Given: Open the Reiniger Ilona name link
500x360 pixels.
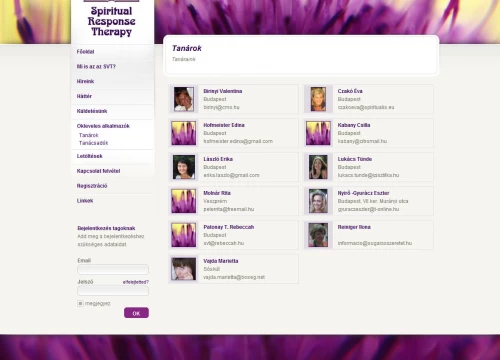Looking at the screenshot, I should pos(354,227).
